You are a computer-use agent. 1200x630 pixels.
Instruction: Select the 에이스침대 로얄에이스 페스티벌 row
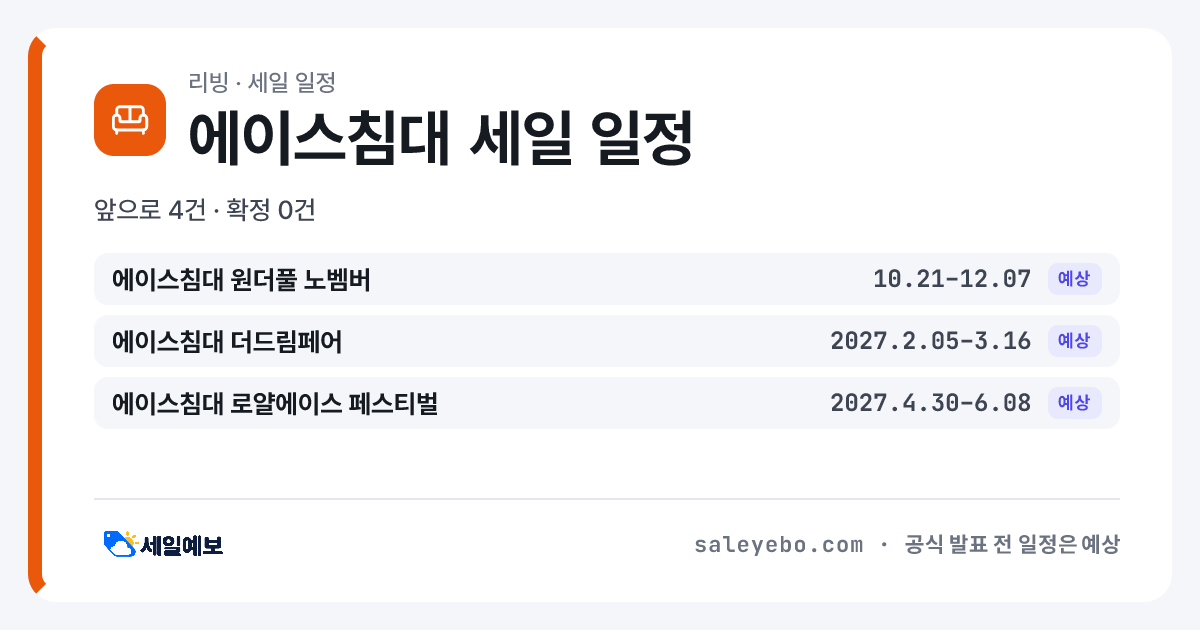[607, 403]
